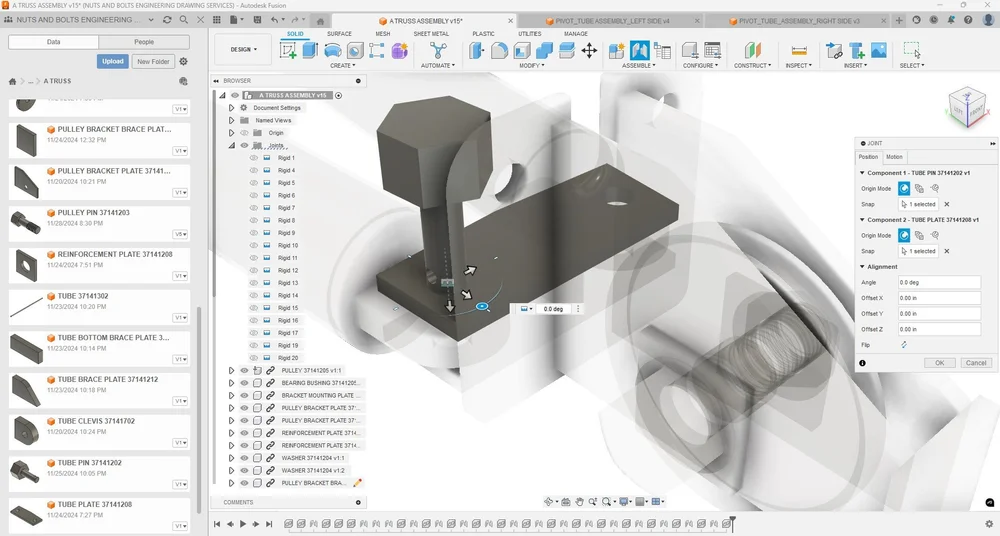Switch to the People tab
The width and height of the screenshot is (1000, 536).
coord(144,42)
